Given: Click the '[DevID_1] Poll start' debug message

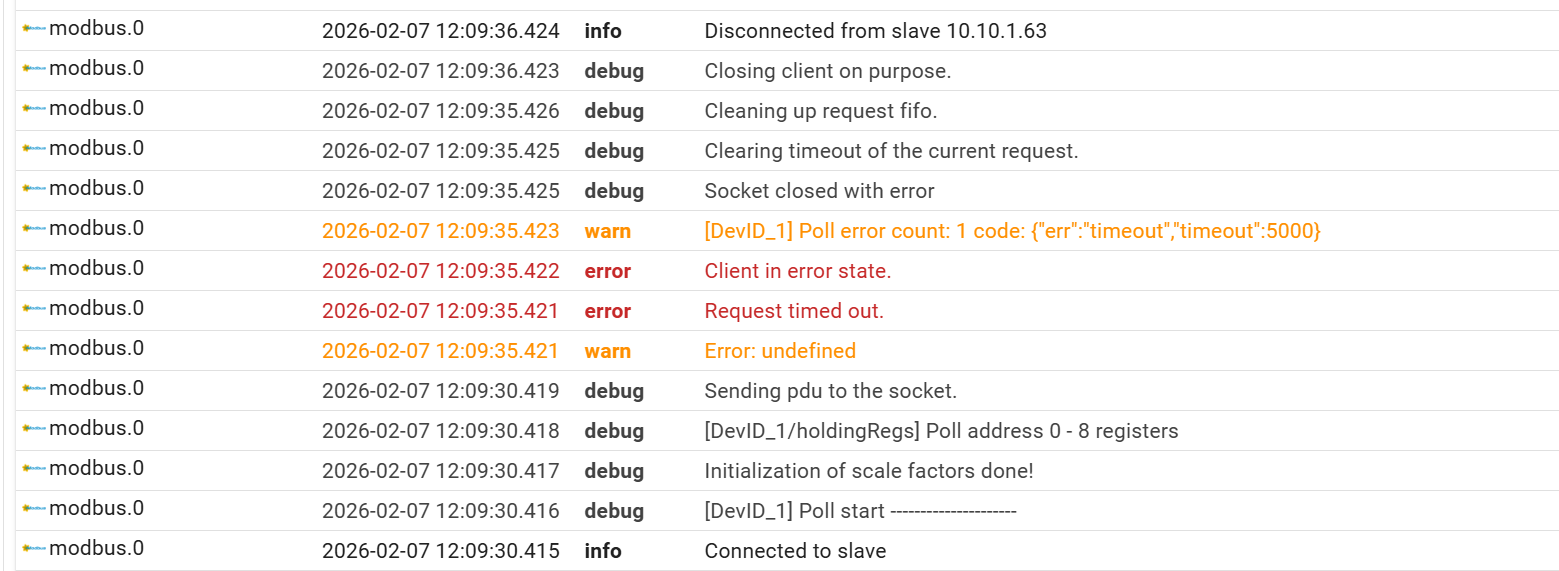Looking at the screenshot, I should coord(860,511).
